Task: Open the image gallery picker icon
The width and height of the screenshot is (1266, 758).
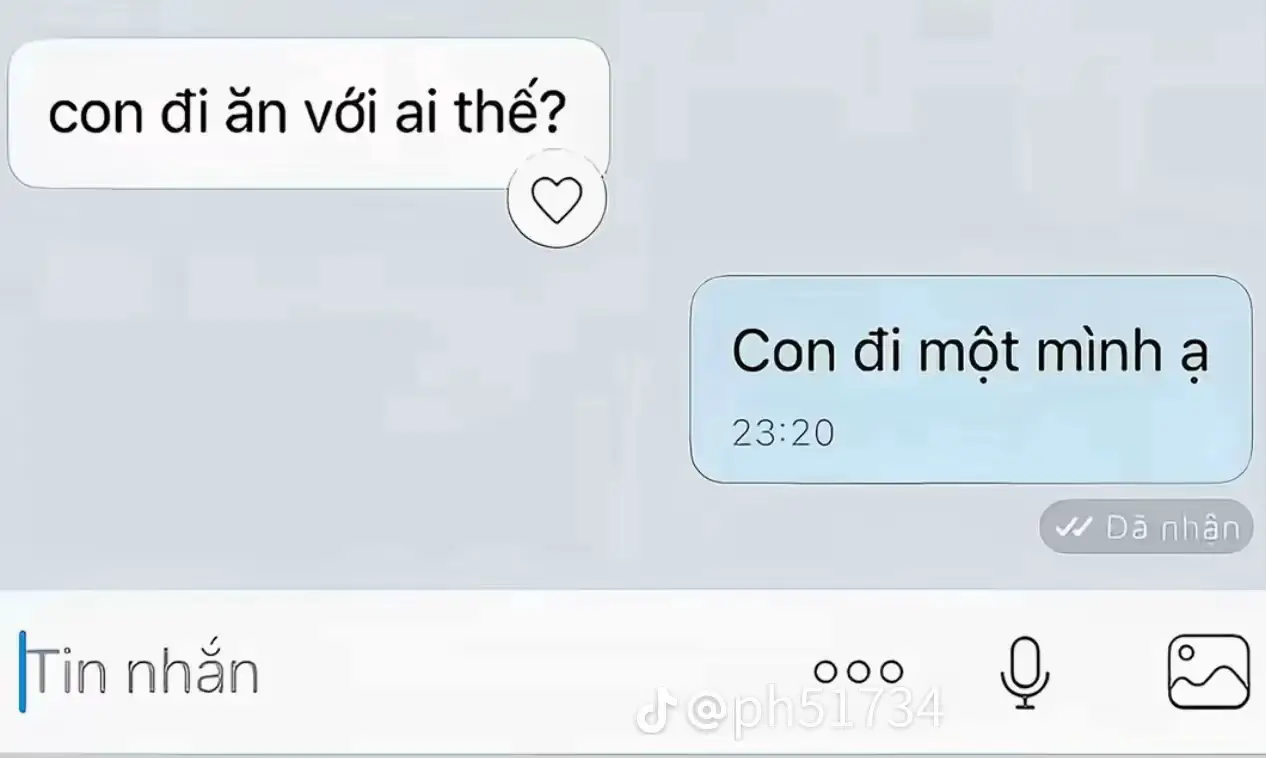Action: (x=1208, y=672)
